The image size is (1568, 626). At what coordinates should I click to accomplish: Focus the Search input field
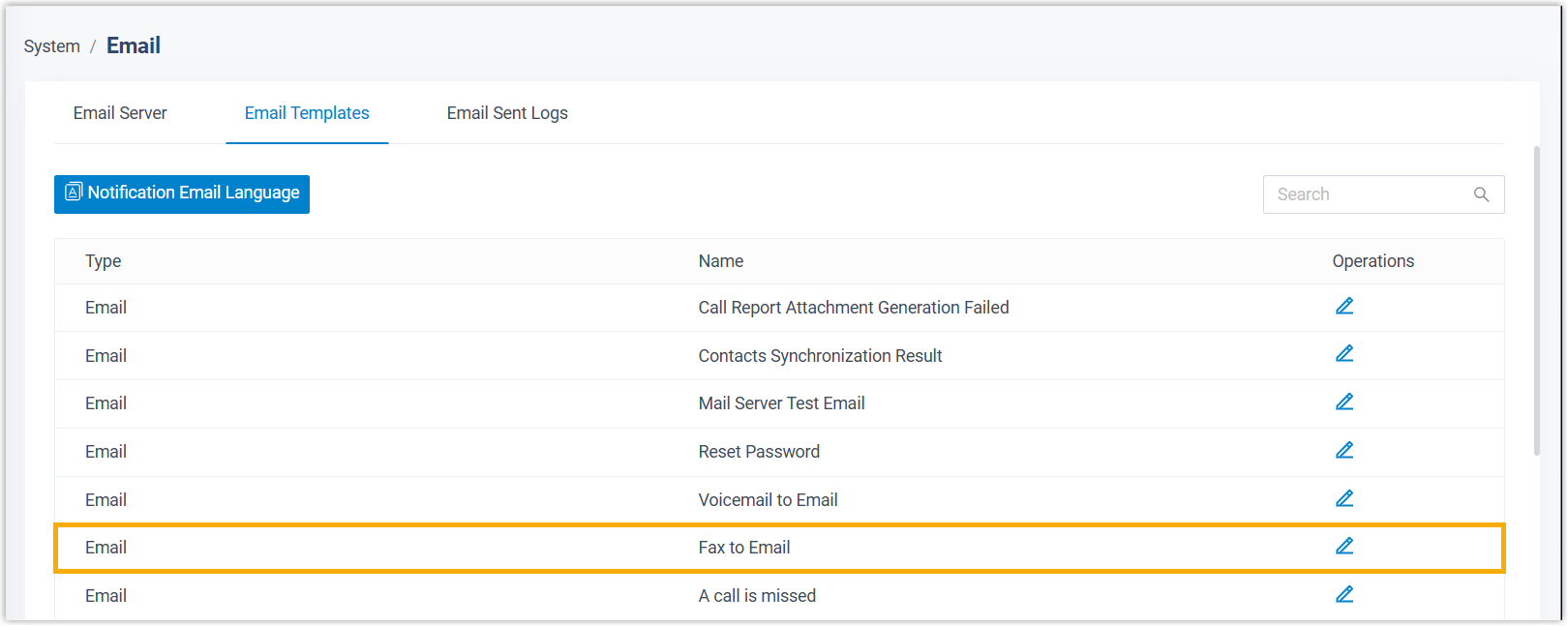(1365, 194)
